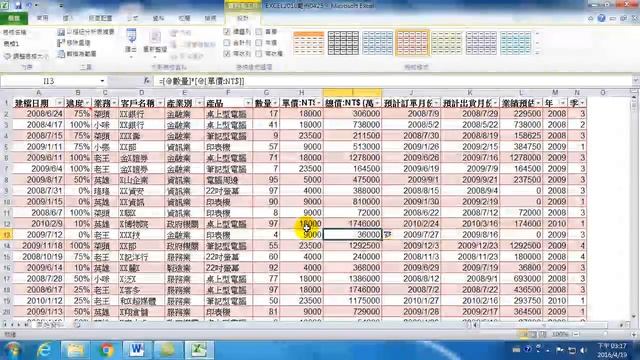Click 轉換為範圍 convert to range label
This screenshot has height=360, width=640.
point(82,53)
